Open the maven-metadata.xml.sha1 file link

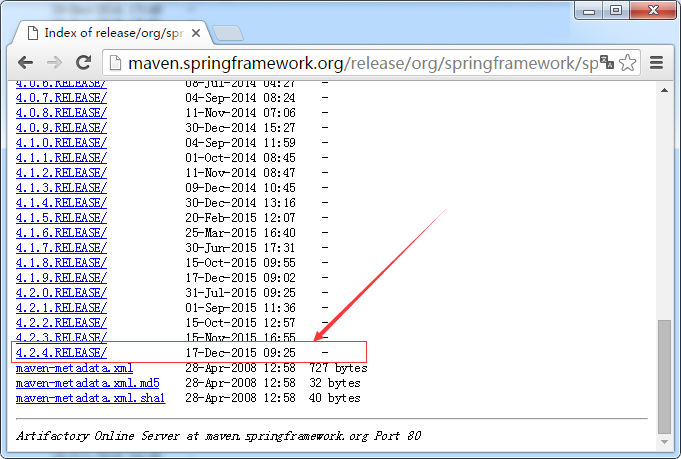click(90, 398)
